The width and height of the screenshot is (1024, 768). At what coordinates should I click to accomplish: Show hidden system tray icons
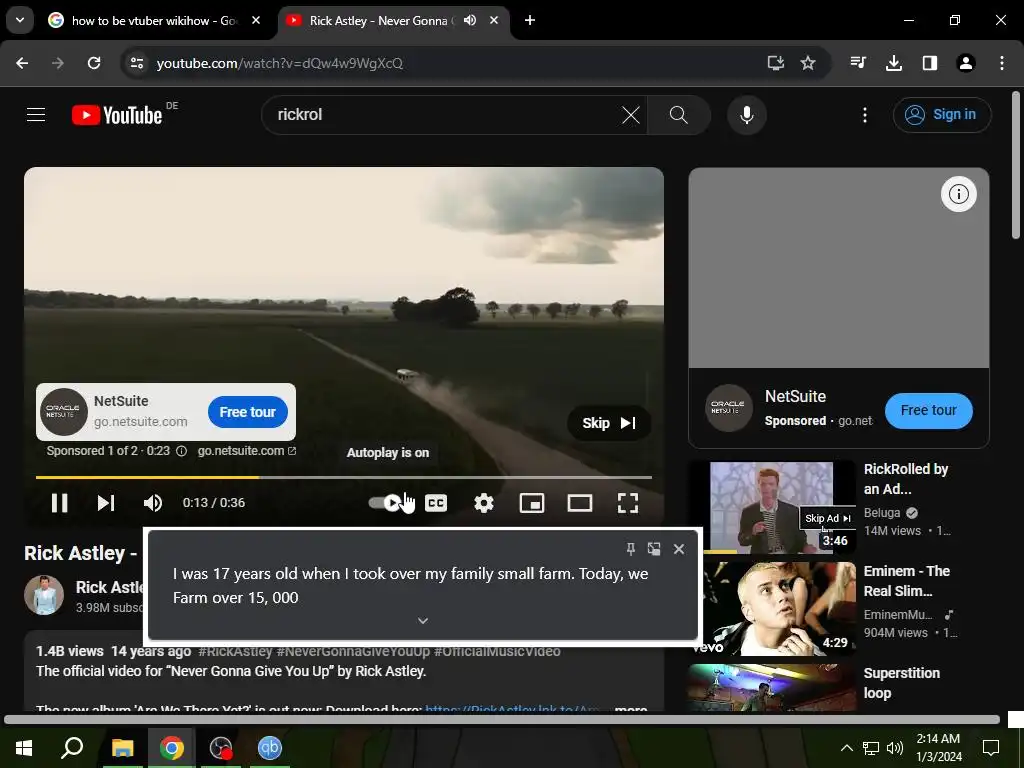click(846, 748)
